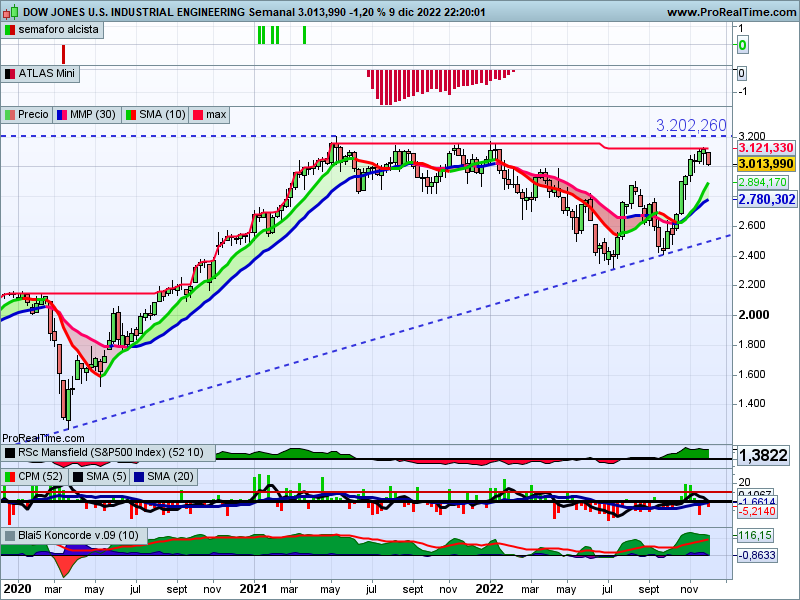Viewport: 800px width, 600px height.
Task: Open the ATLAS Mini indicator label
Action: coord(46,73)
